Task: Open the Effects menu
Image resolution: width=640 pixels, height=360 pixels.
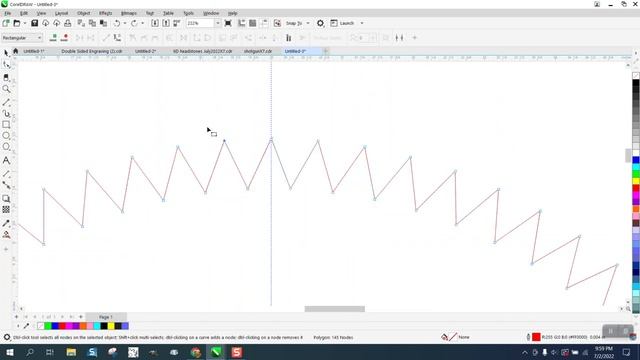Action: click(105, 13)
